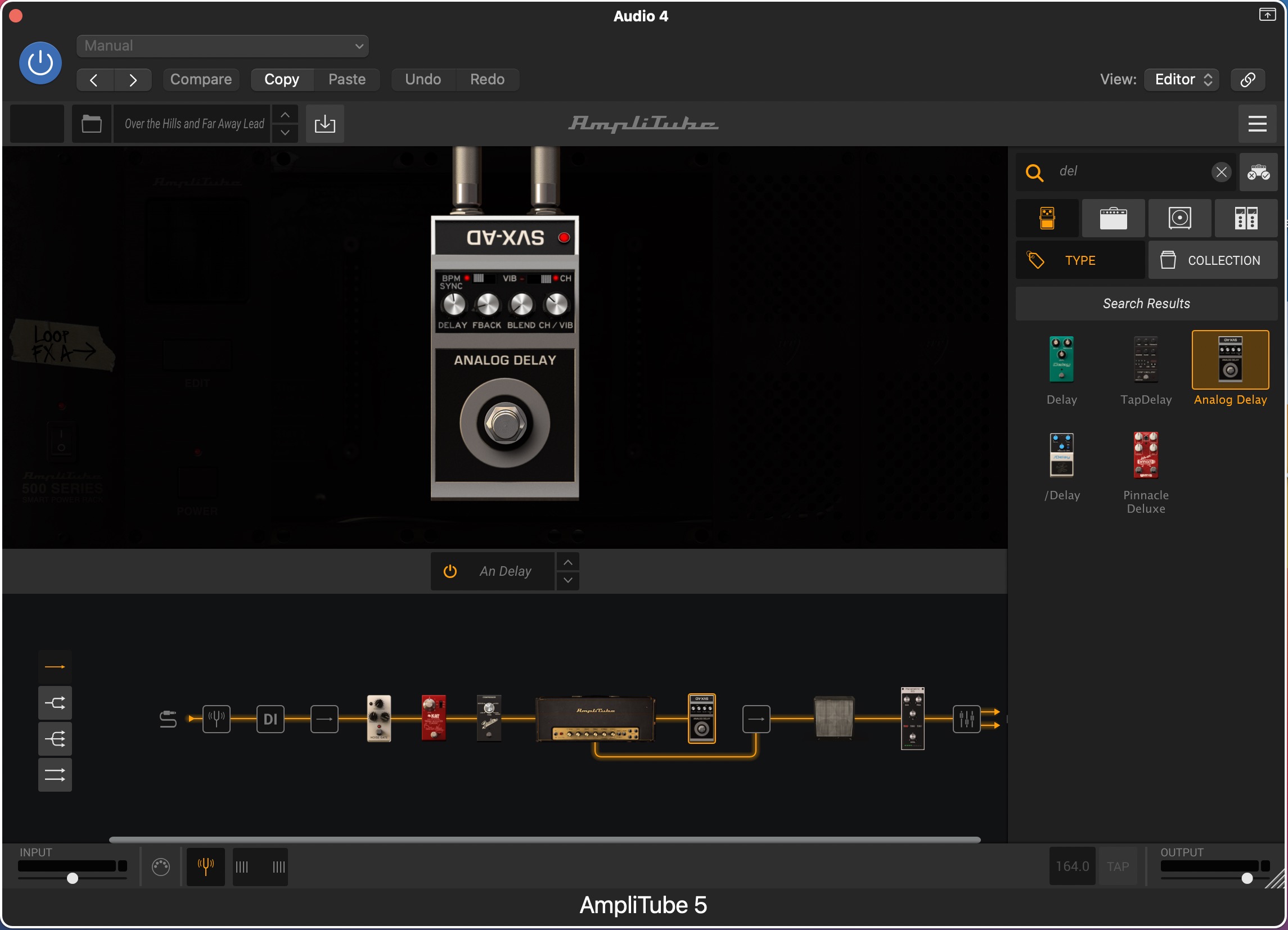Open the preset browser folder icon

pyautogui.click(x=92, y=124)
